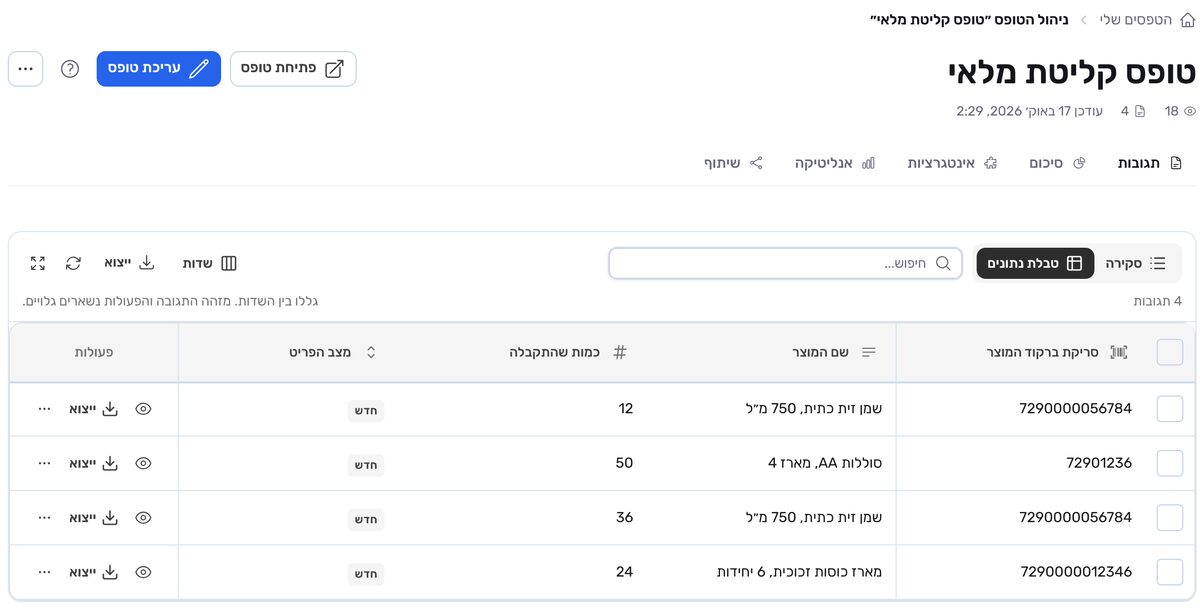Open row actions menu for barcode 7290000012346

click(44, 572)
